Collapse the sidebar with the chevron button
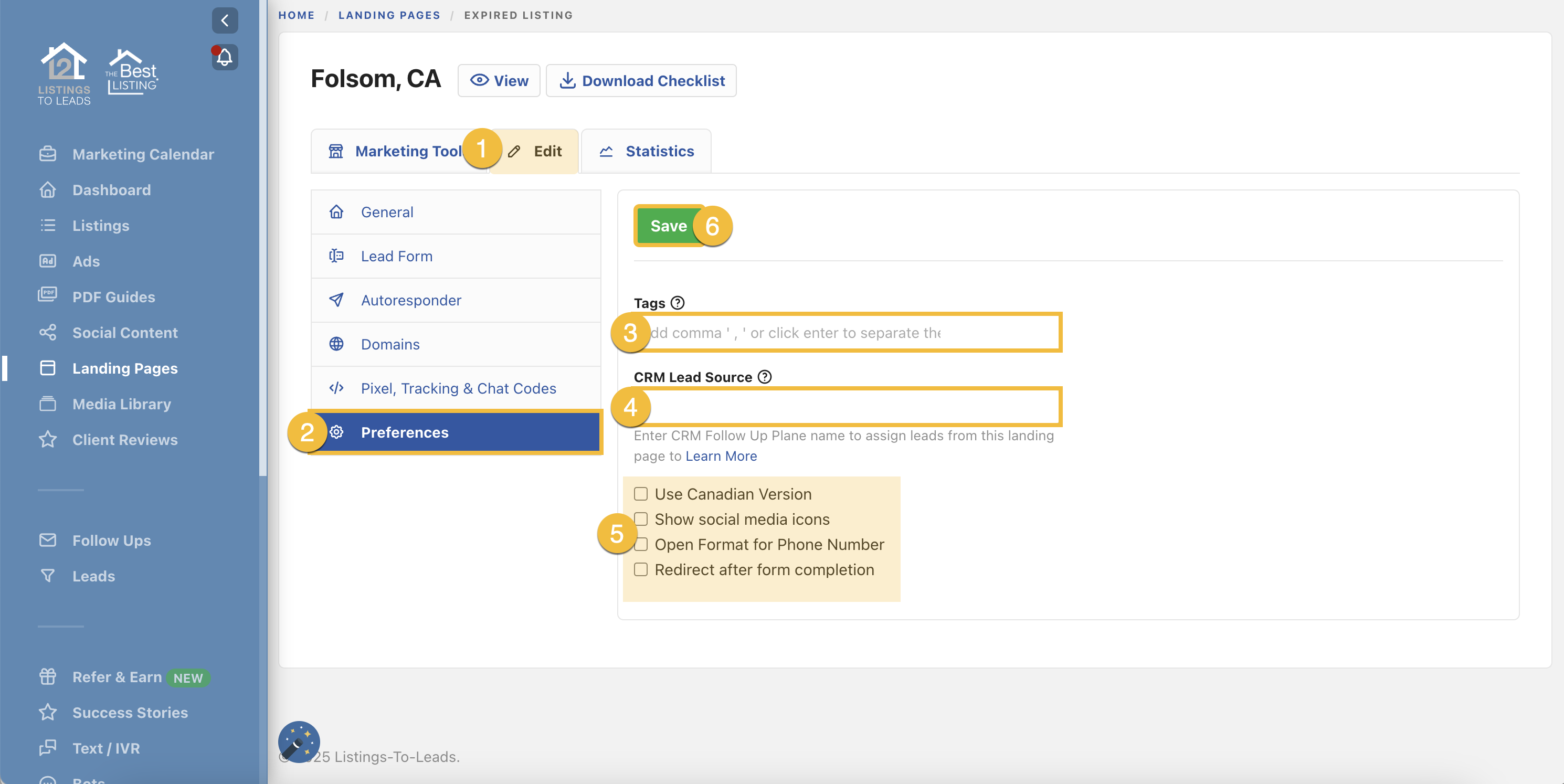 point(225,20)
